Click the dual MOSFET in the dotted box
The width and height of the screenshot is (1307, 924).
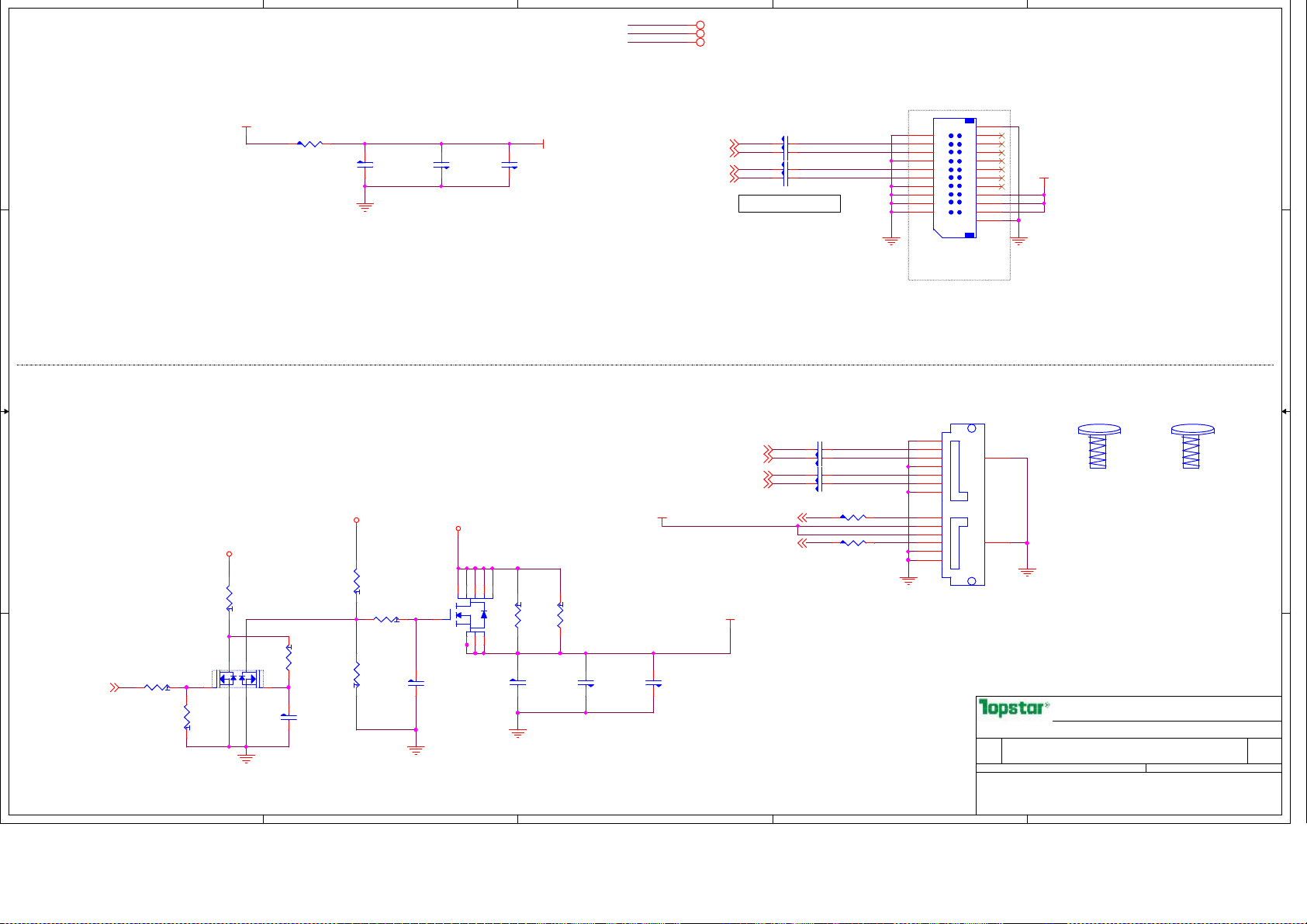pos(237,680)
